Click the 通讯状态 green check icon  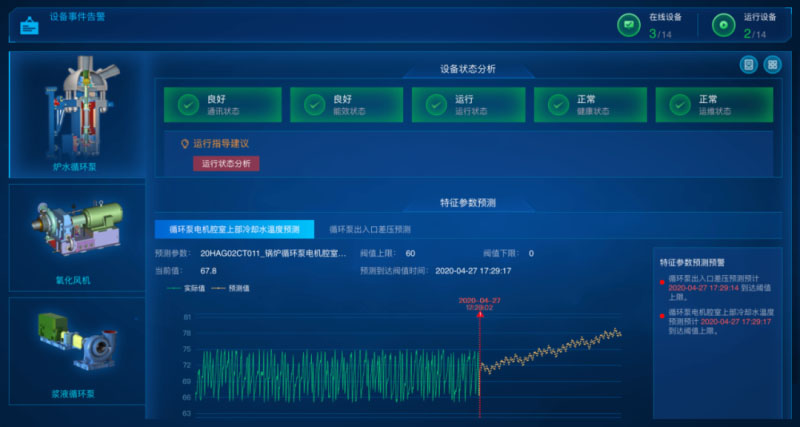pos(187,104)
